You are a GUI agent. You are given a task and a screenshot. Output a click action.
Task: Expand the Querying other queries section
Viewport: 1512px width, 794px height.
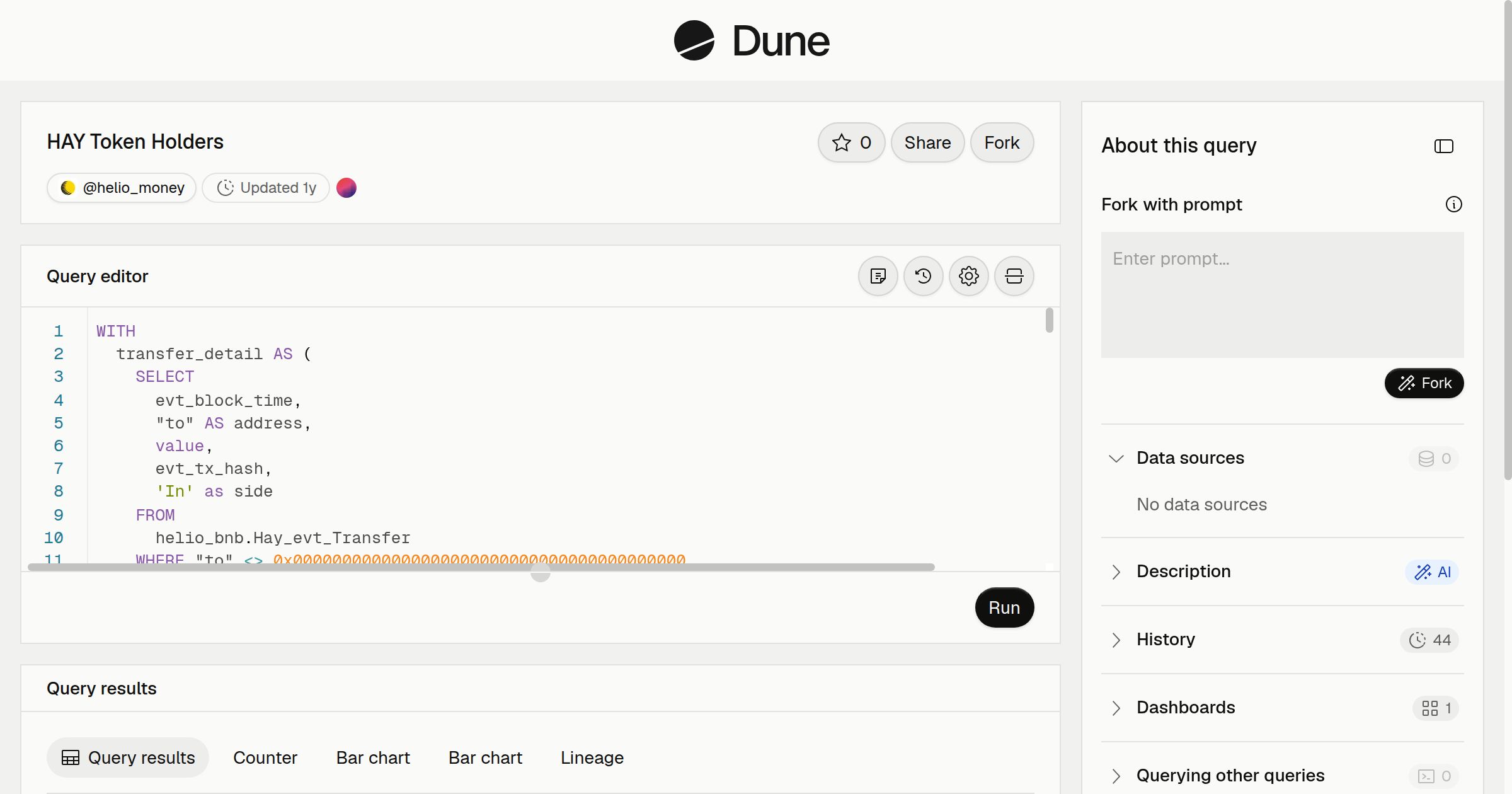[1116, 776]
